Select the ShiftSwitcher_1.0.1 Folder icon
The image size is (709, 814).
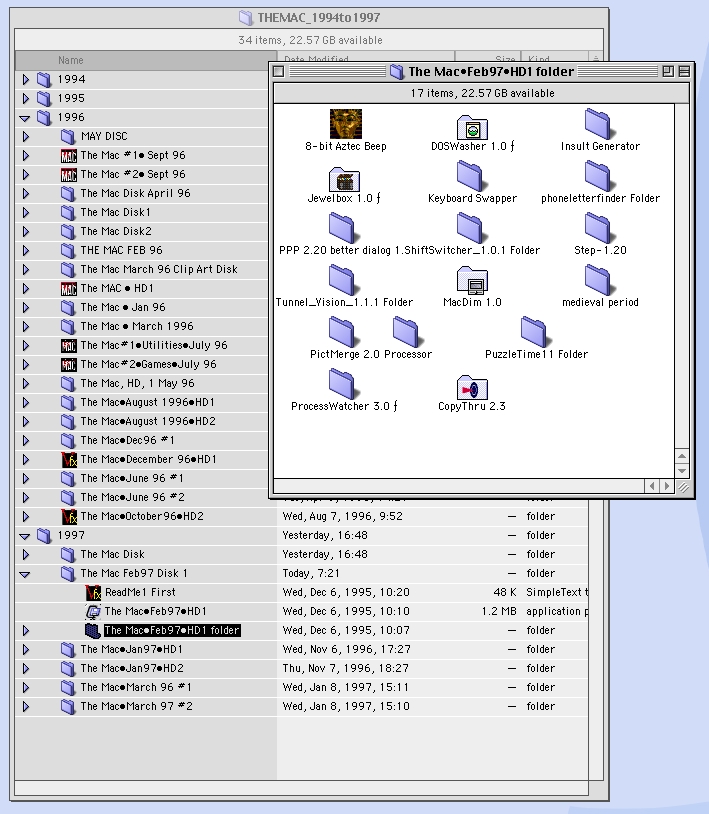[x=470, y=227]
